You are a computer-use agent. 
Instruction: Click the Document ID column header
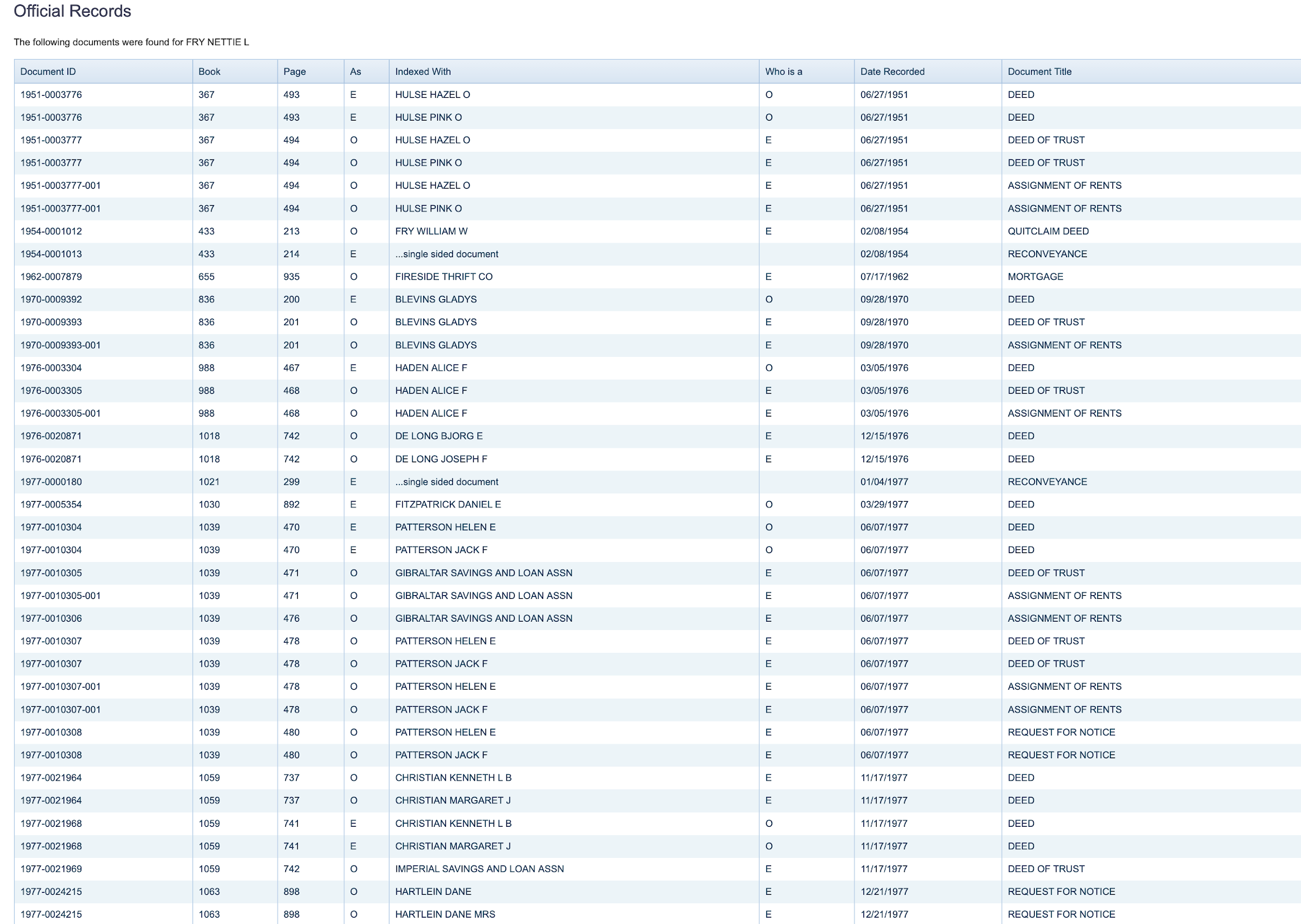pyautogui.click(x=48, y=72)
